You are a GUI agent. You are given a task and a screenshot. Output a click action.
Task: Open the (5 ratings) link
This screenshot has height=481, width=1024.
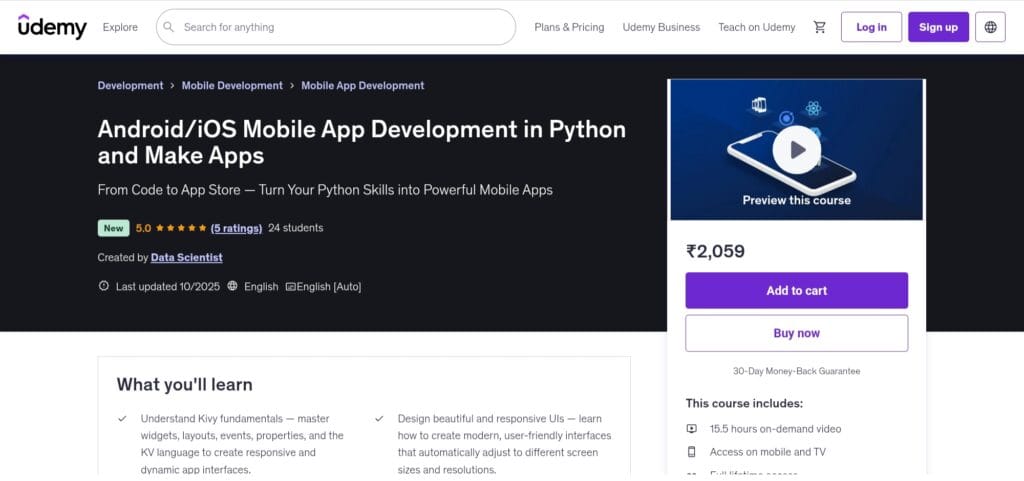[x=236, y=228]
